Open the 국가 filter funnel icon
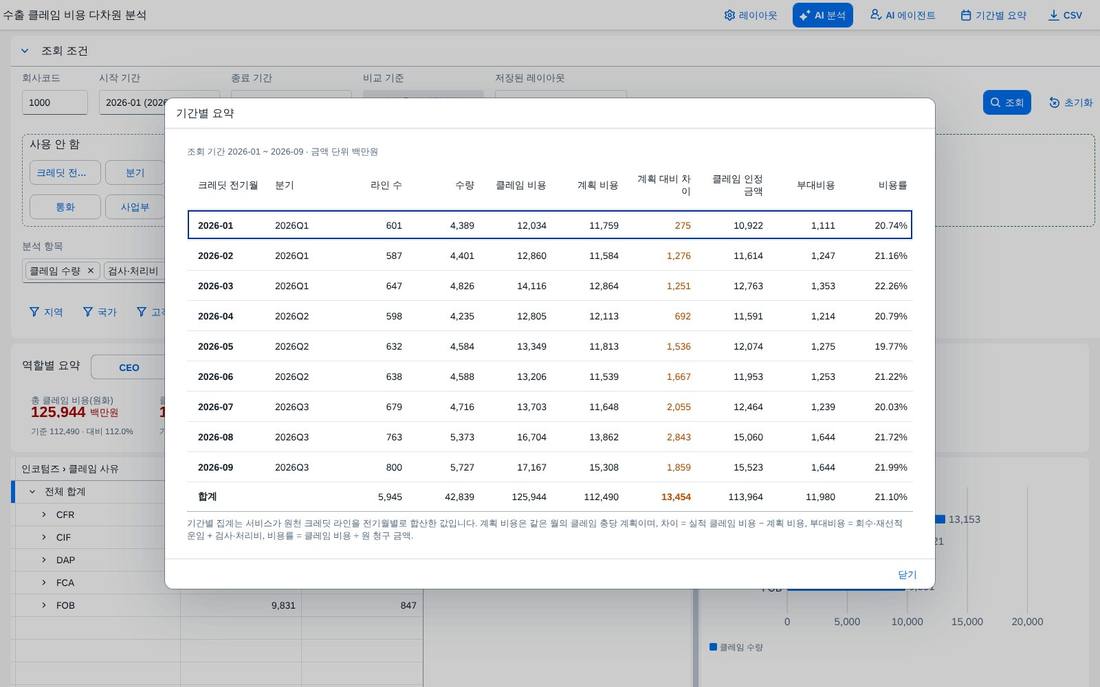Image resolution: width=1100 pixels, height=687 pixels. point(88,312)
